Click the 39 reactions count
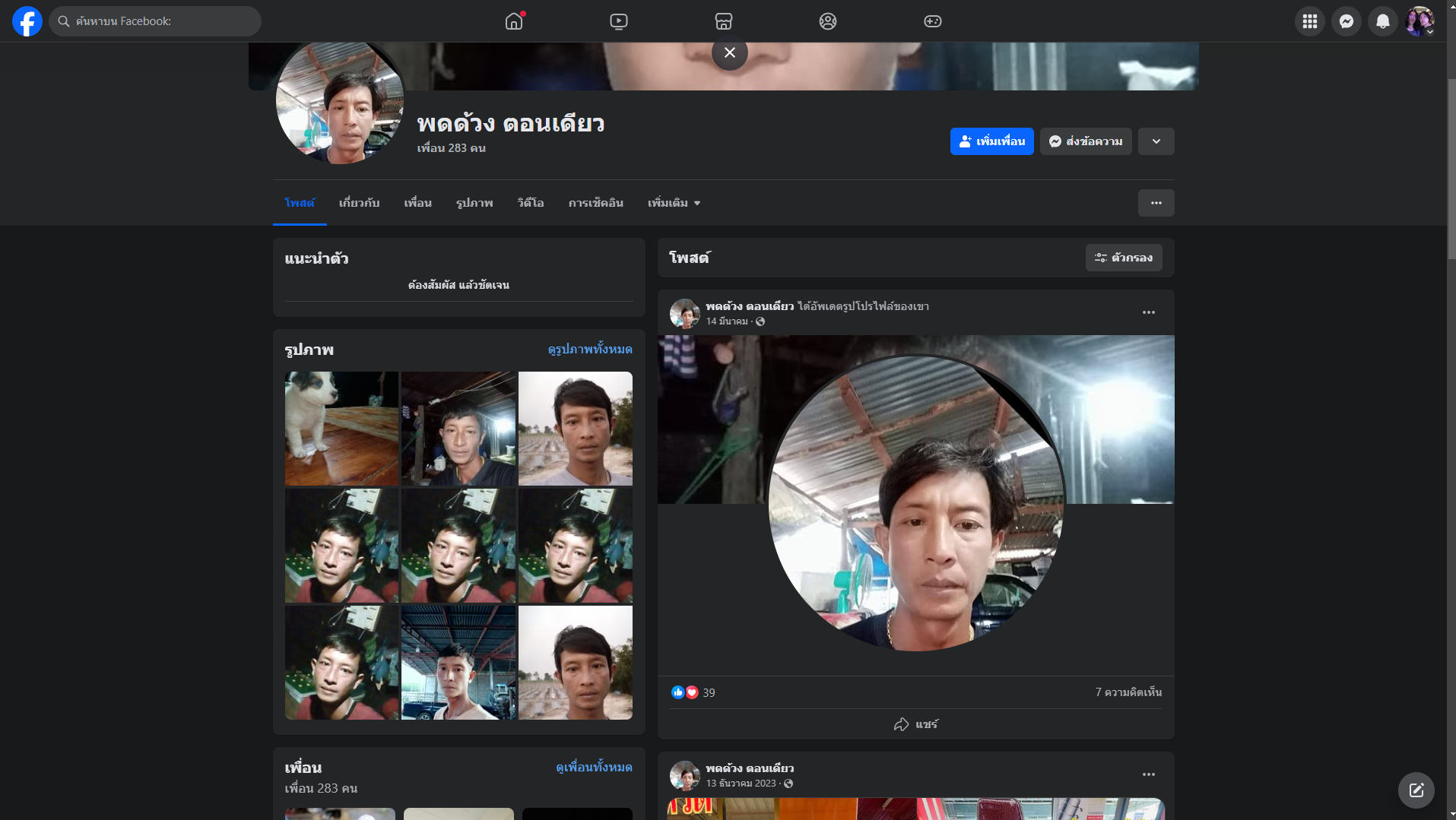 (709, 692)
